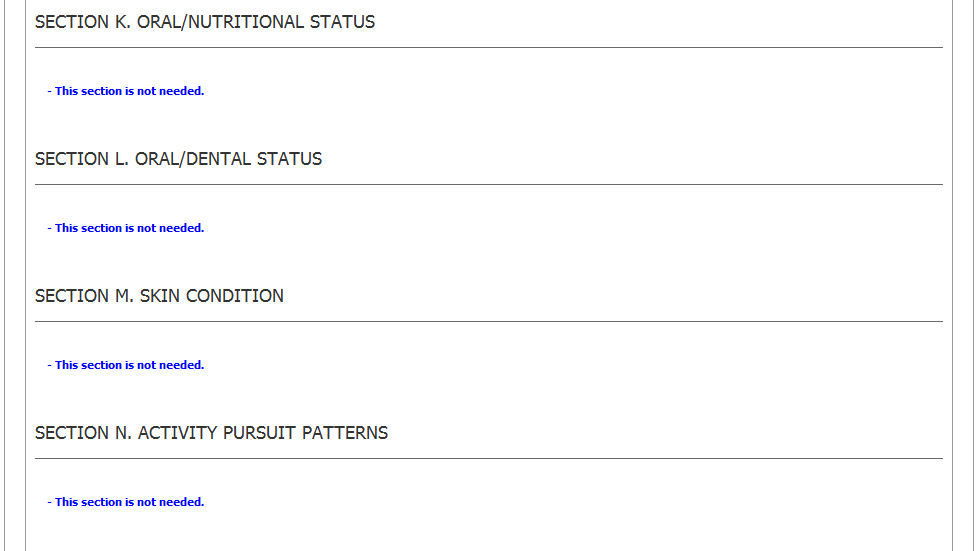Click the divider line below Section K heading
The height and width of the screenshot is (551, 979).
[x=488, y=47]
